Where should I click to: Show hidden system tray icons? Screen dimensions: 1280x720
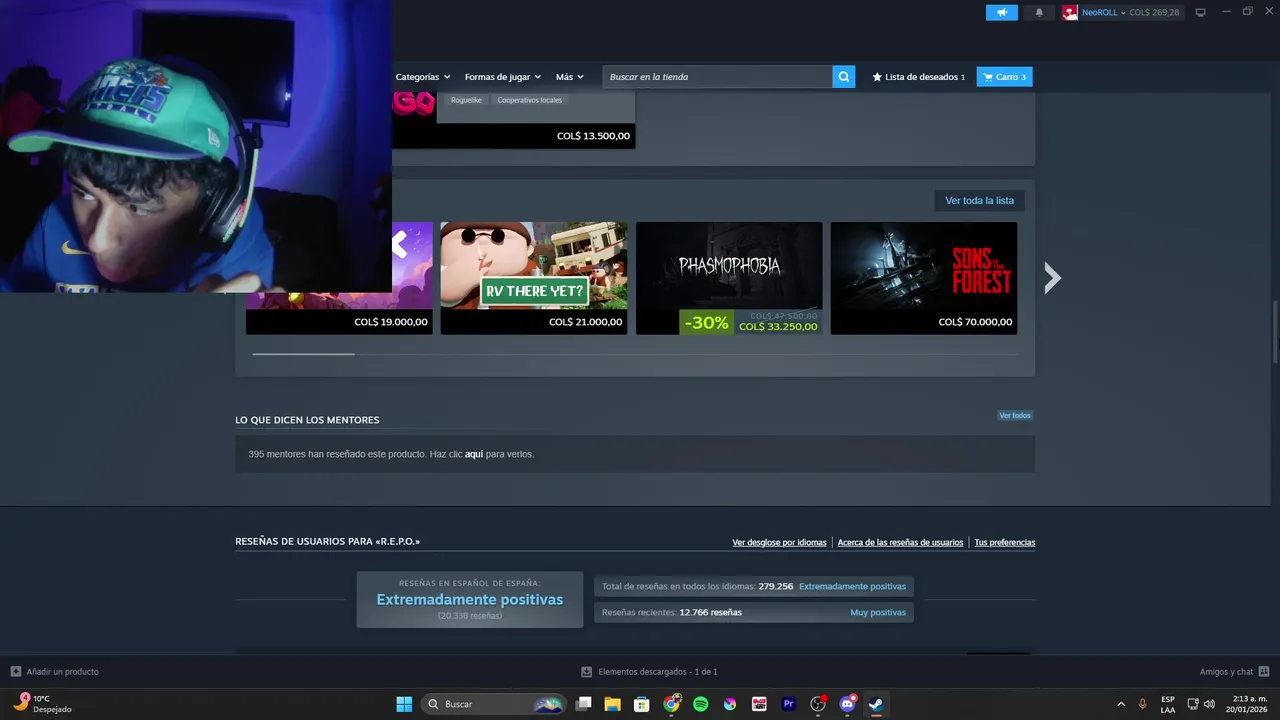(1121, 704)
